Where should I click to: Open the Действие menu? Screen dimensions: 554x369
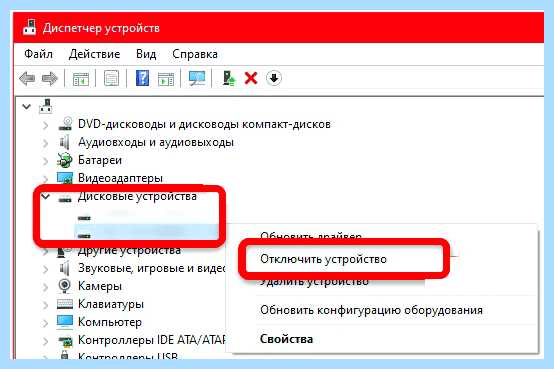click(94, 54)
